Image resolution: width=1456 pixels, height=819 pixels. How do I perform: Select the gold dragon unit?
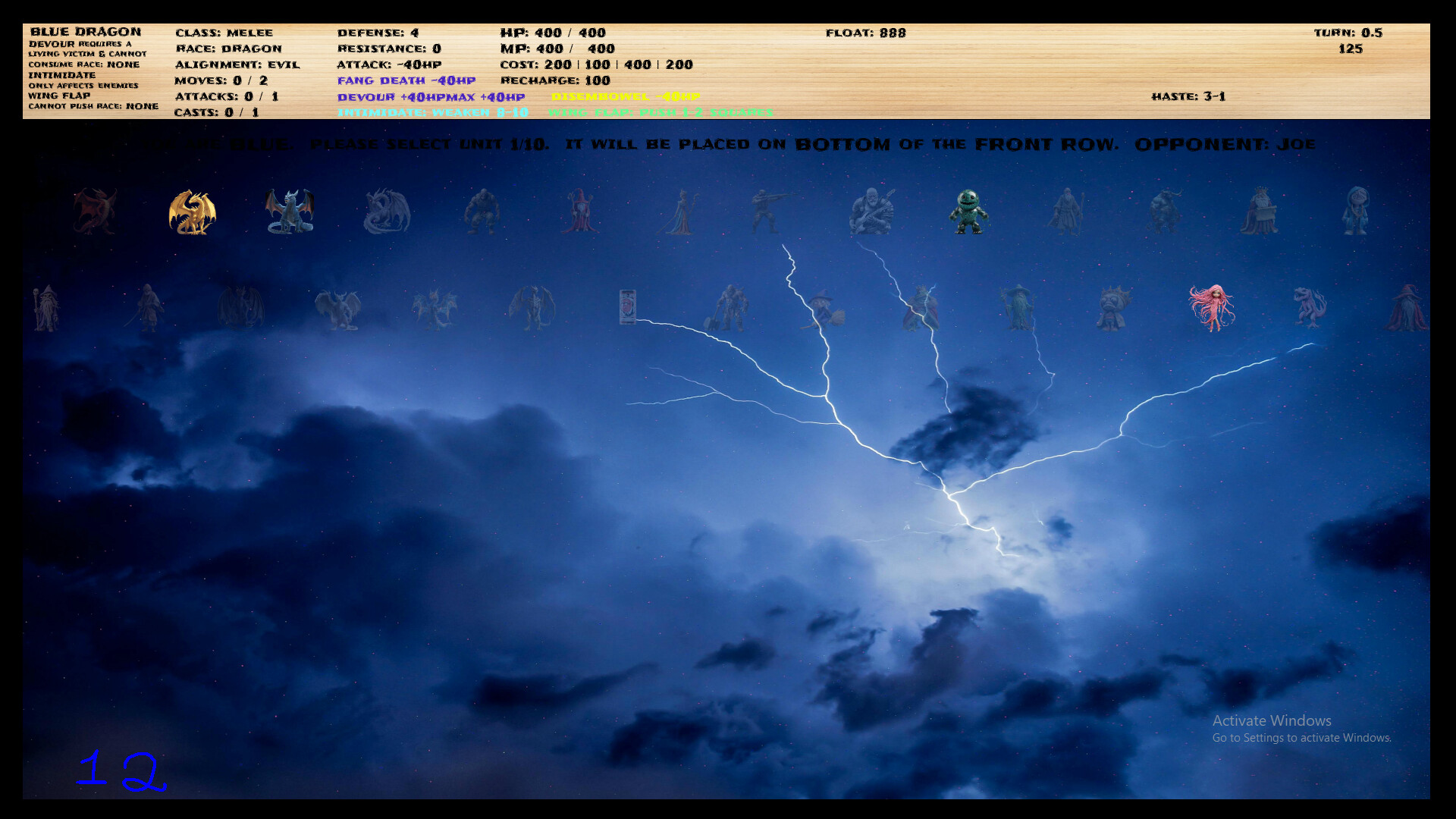tap(192, 212)
